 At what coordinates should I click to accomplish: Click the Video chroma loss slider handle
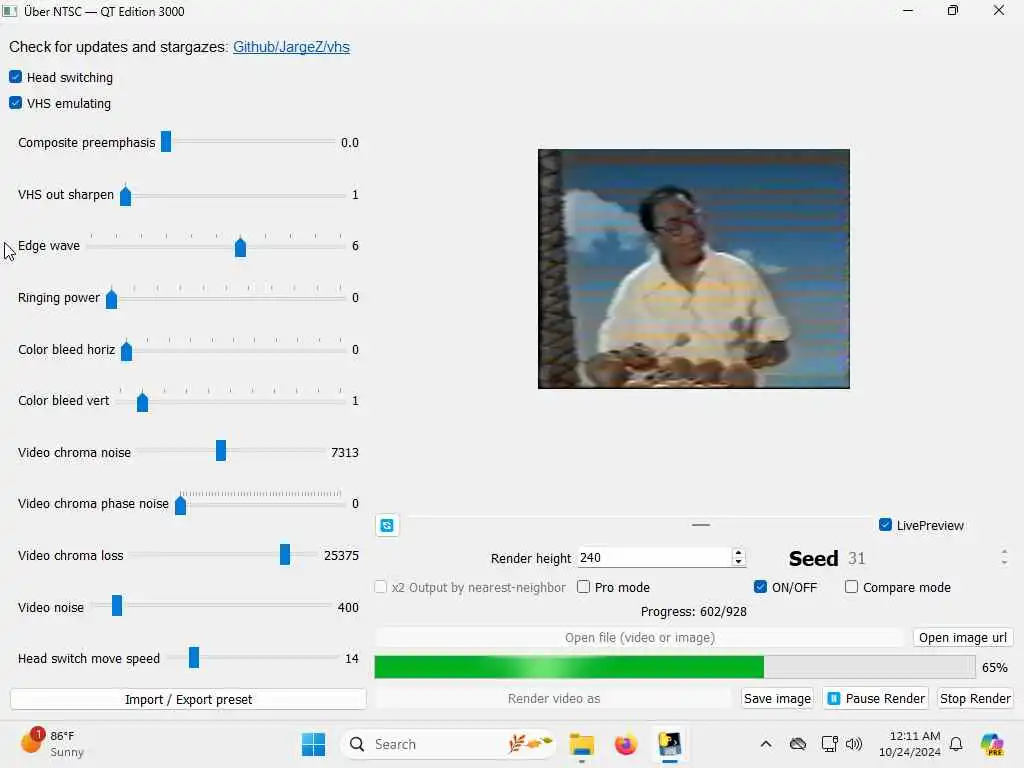(x=285, y=554)
